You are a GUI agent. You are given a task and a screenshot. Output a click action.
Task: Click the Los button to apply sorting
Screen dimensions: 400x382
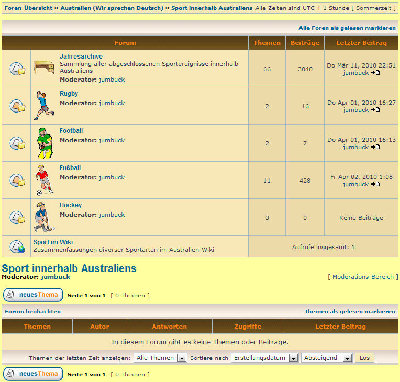[x=365, y=358]
